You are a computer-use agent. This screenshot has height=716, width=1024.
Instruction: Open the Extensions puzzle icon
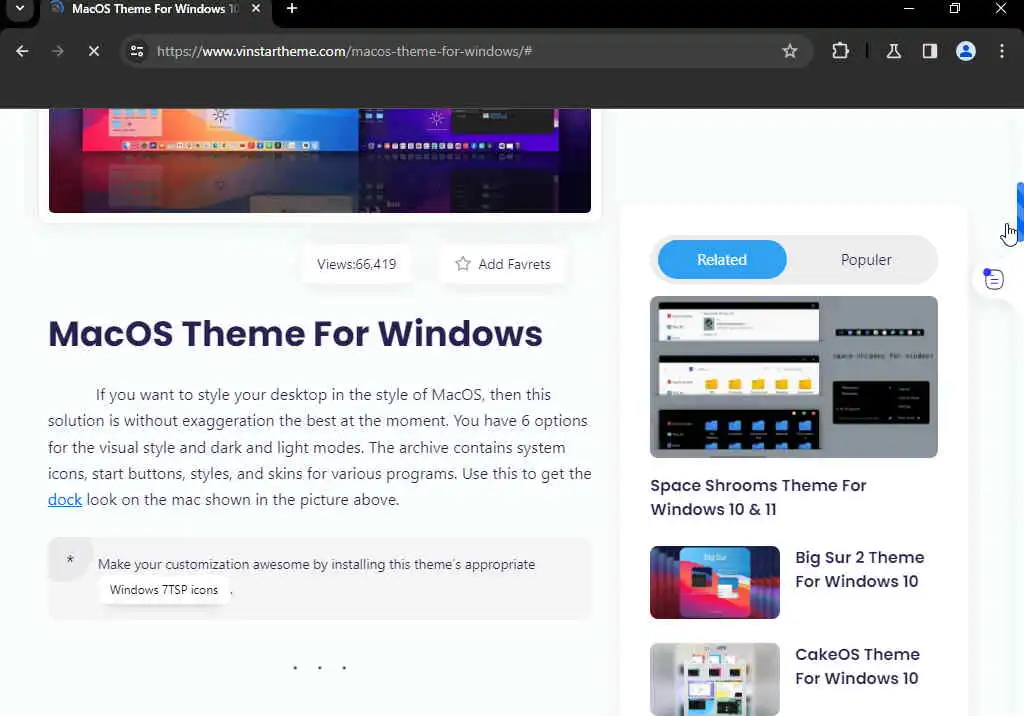pyautogui.click(x=840, y=51)
